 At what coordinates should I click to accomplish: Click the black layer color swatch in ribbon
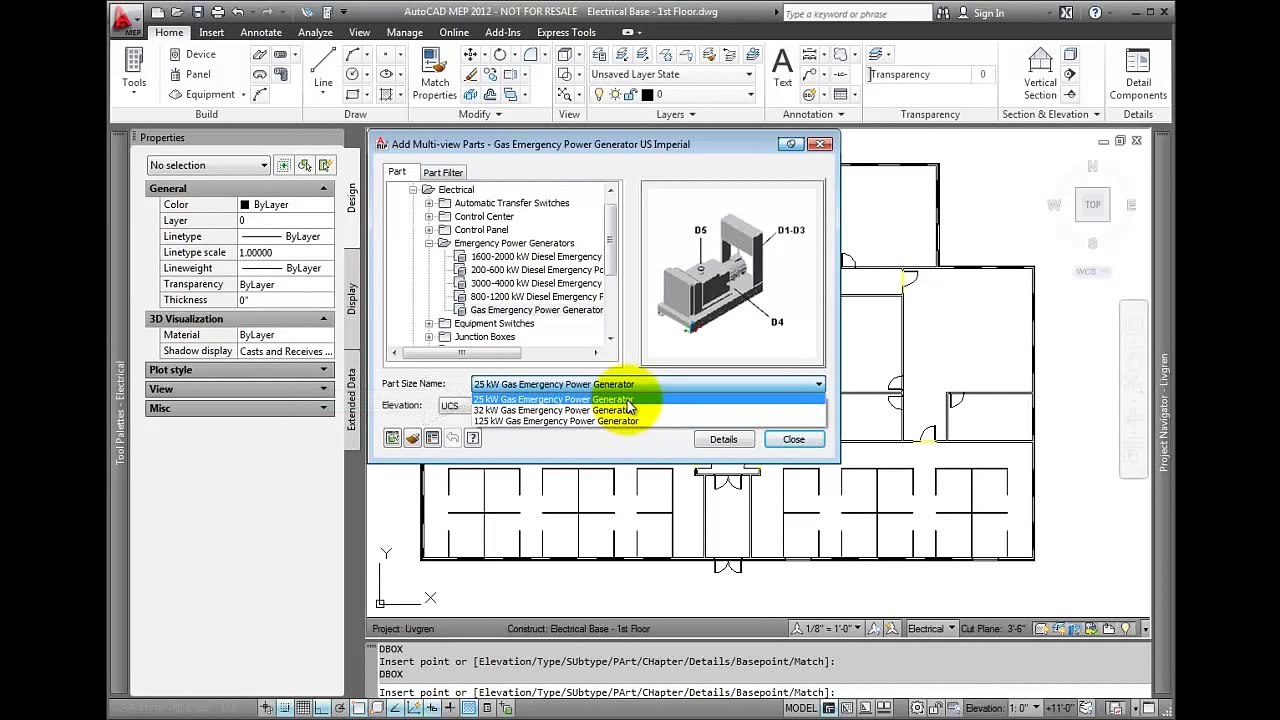tap(647, 94)
